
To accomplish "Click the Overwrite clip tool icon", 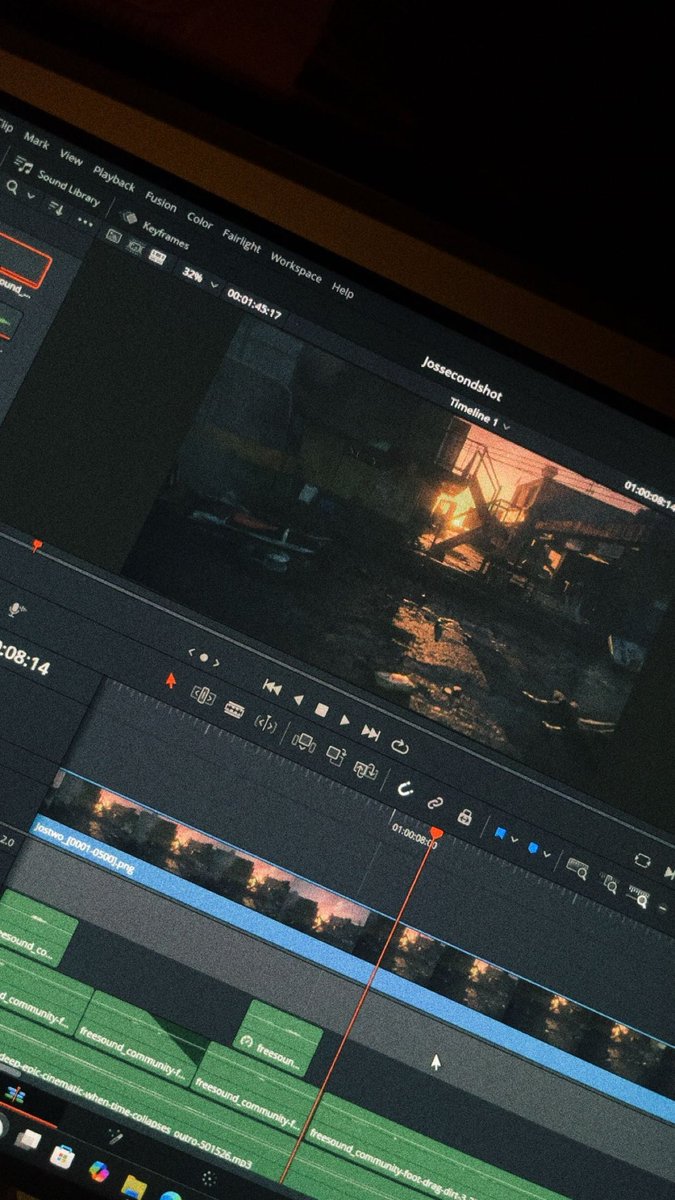I will tap(336, 756).
